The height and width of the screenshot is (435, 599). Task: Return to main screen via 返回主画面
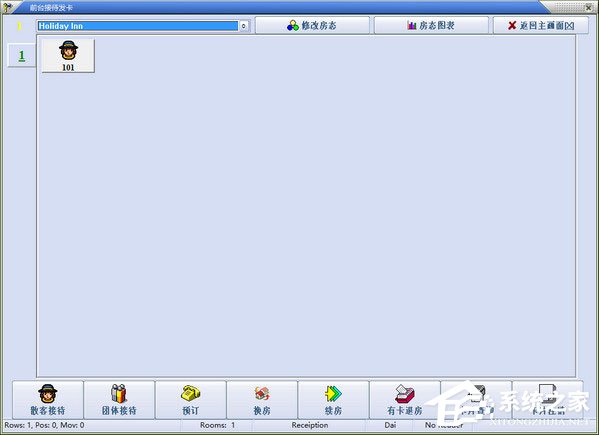[541, 26]
